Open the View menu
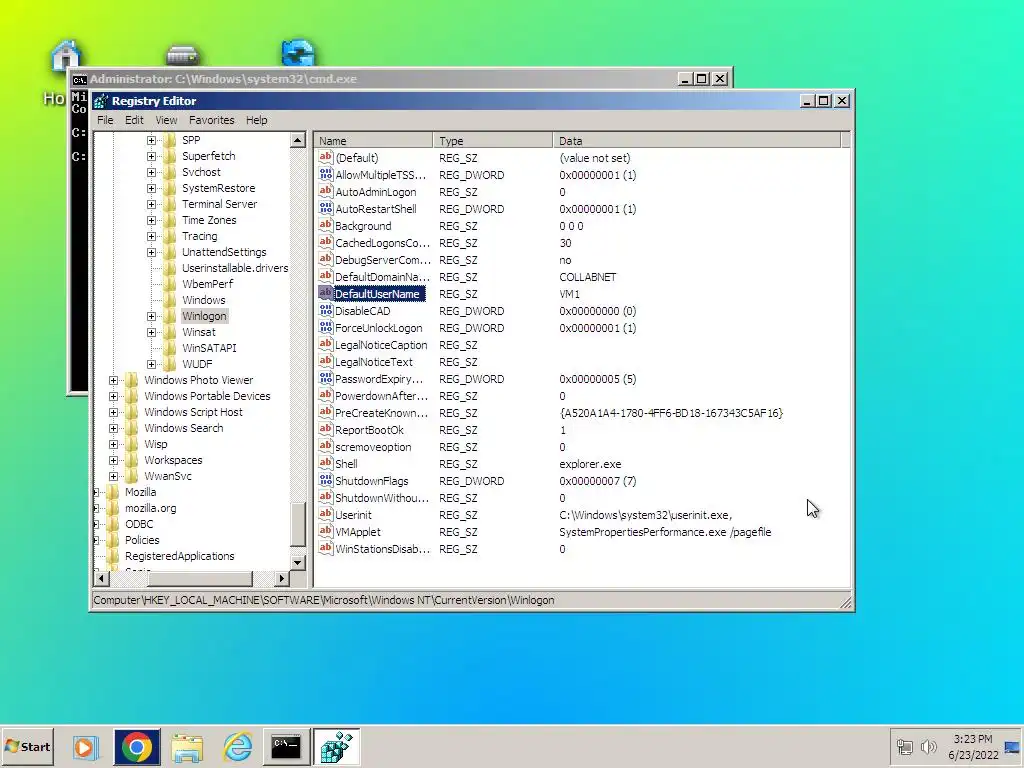 tap(166, 120)
